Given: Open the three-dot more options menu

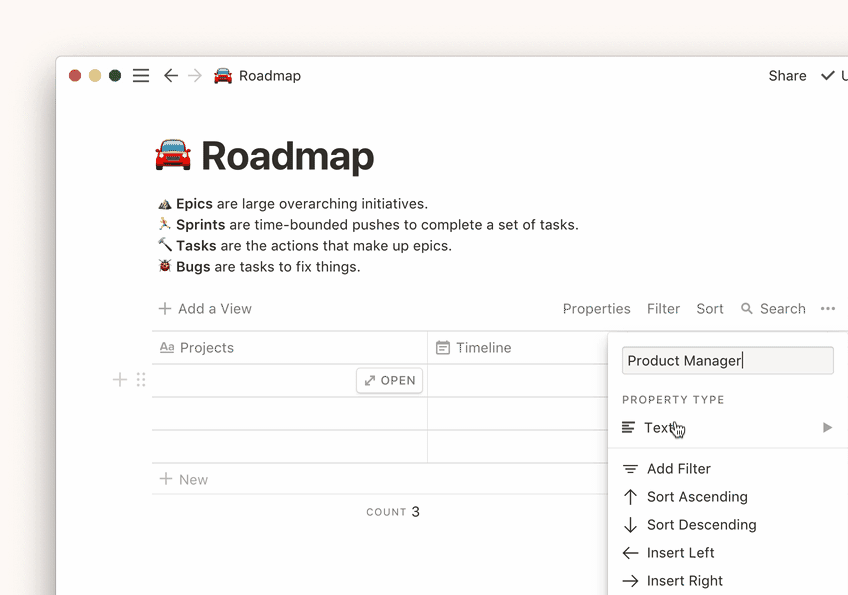Looking at the screenshot, I should pos(828,309).
